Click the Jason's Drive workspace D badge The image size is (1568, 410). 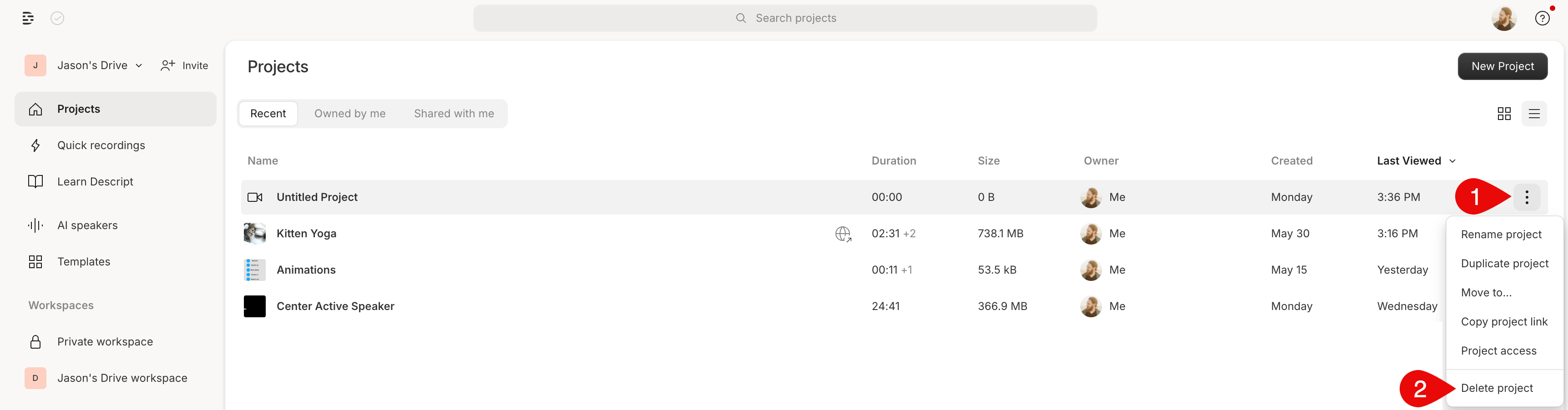point(35,378)
